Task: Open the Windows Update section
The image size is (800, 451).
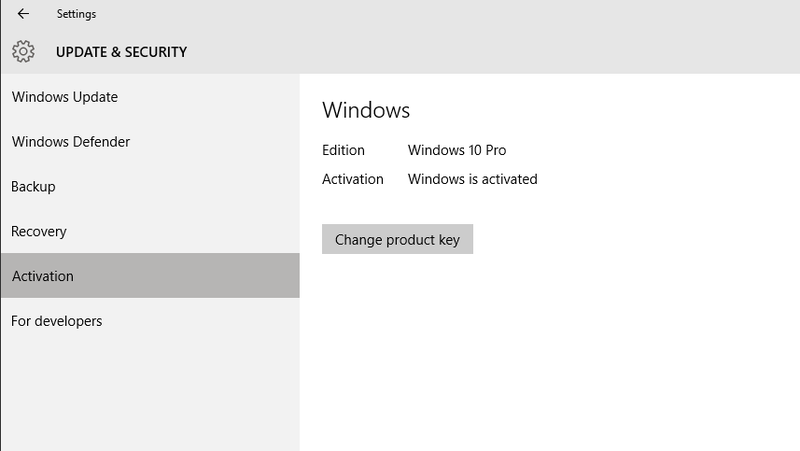Action: click(x=150, y=97)
